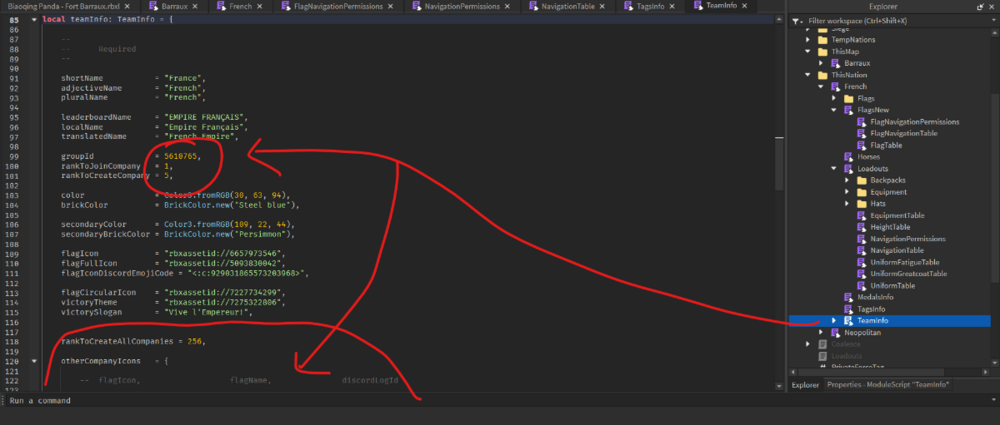Screen dimensions: 1000x425
Task: Open the MedalsInfo module script
Action: click(875, 297)
